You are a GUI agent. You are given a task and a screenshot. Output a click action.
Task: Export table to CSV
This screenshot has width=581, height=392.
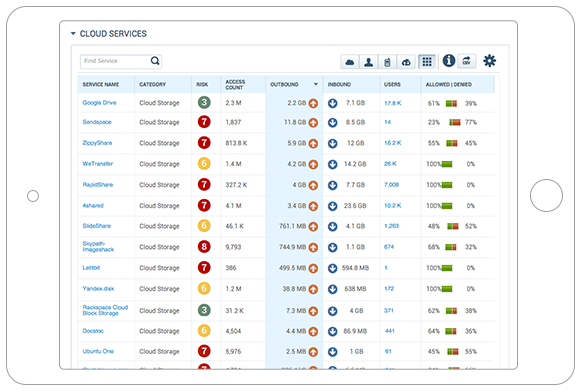coord(467,61)
